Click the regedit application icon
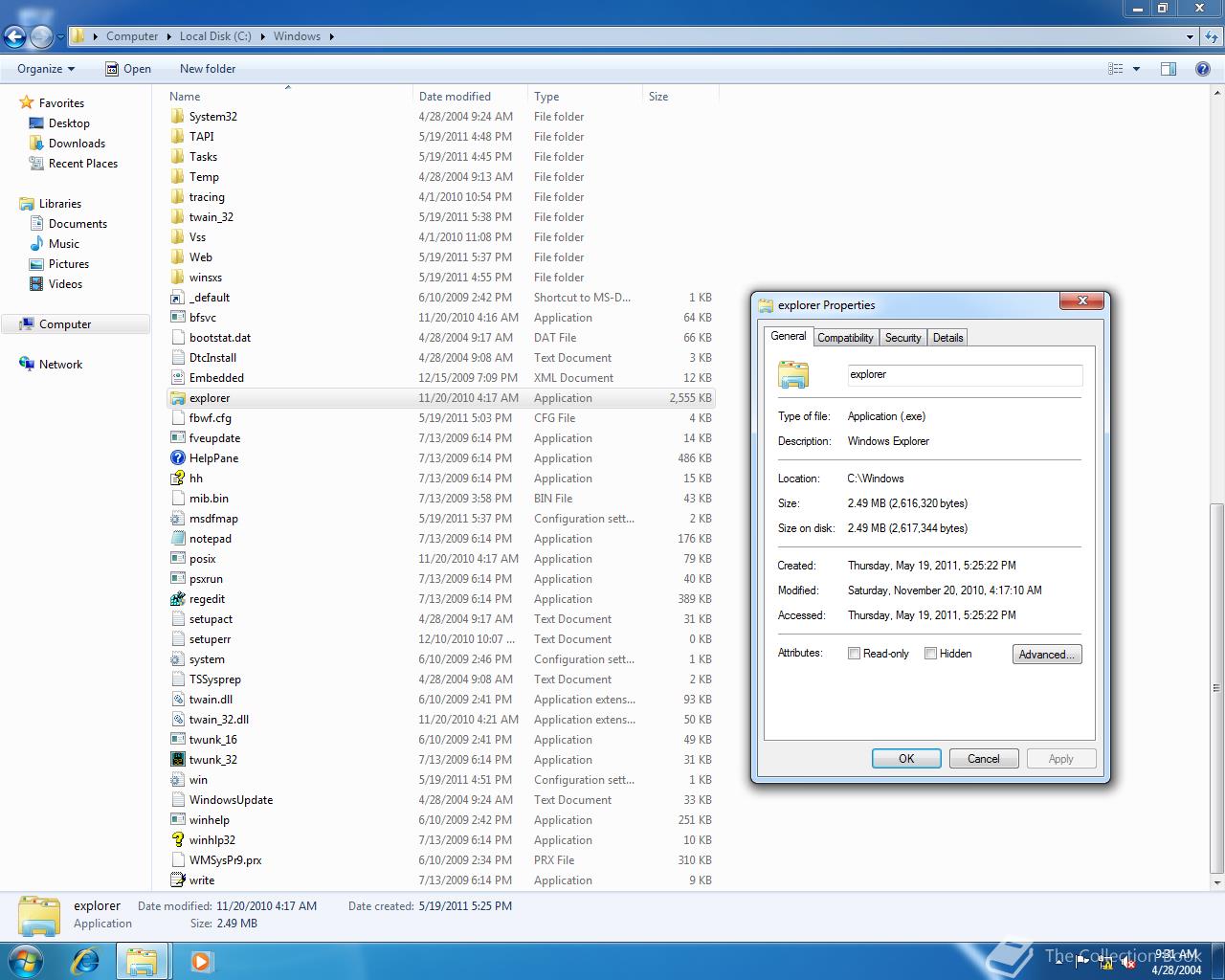 (177, 599)
